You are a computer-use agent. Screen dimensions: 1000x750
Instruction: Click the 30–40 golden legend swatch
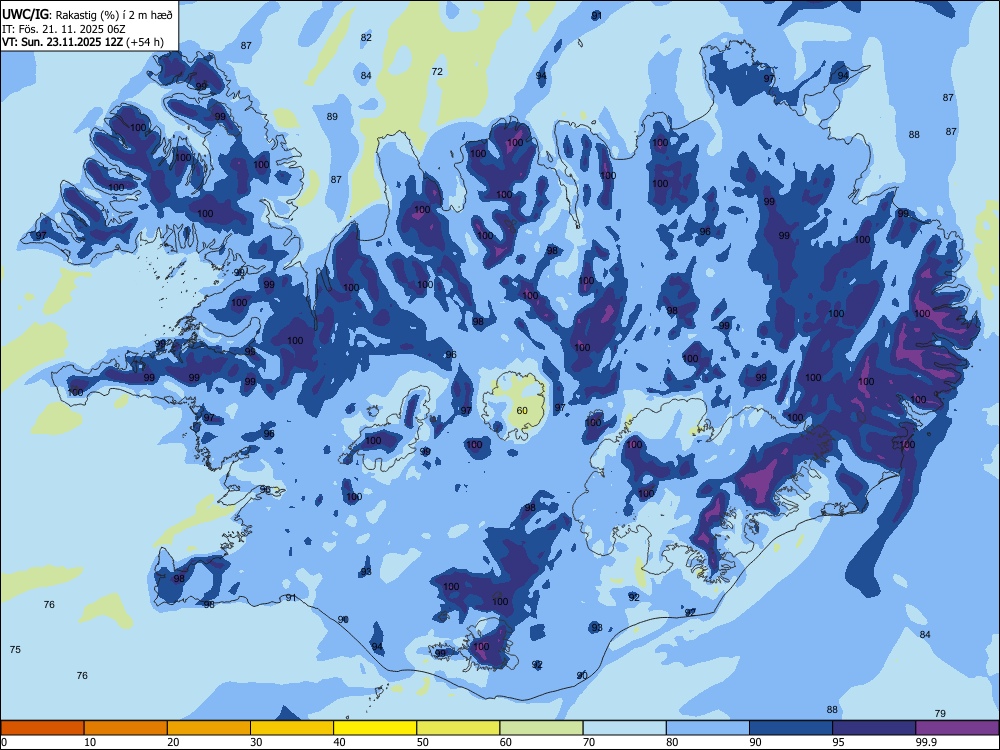292,728
